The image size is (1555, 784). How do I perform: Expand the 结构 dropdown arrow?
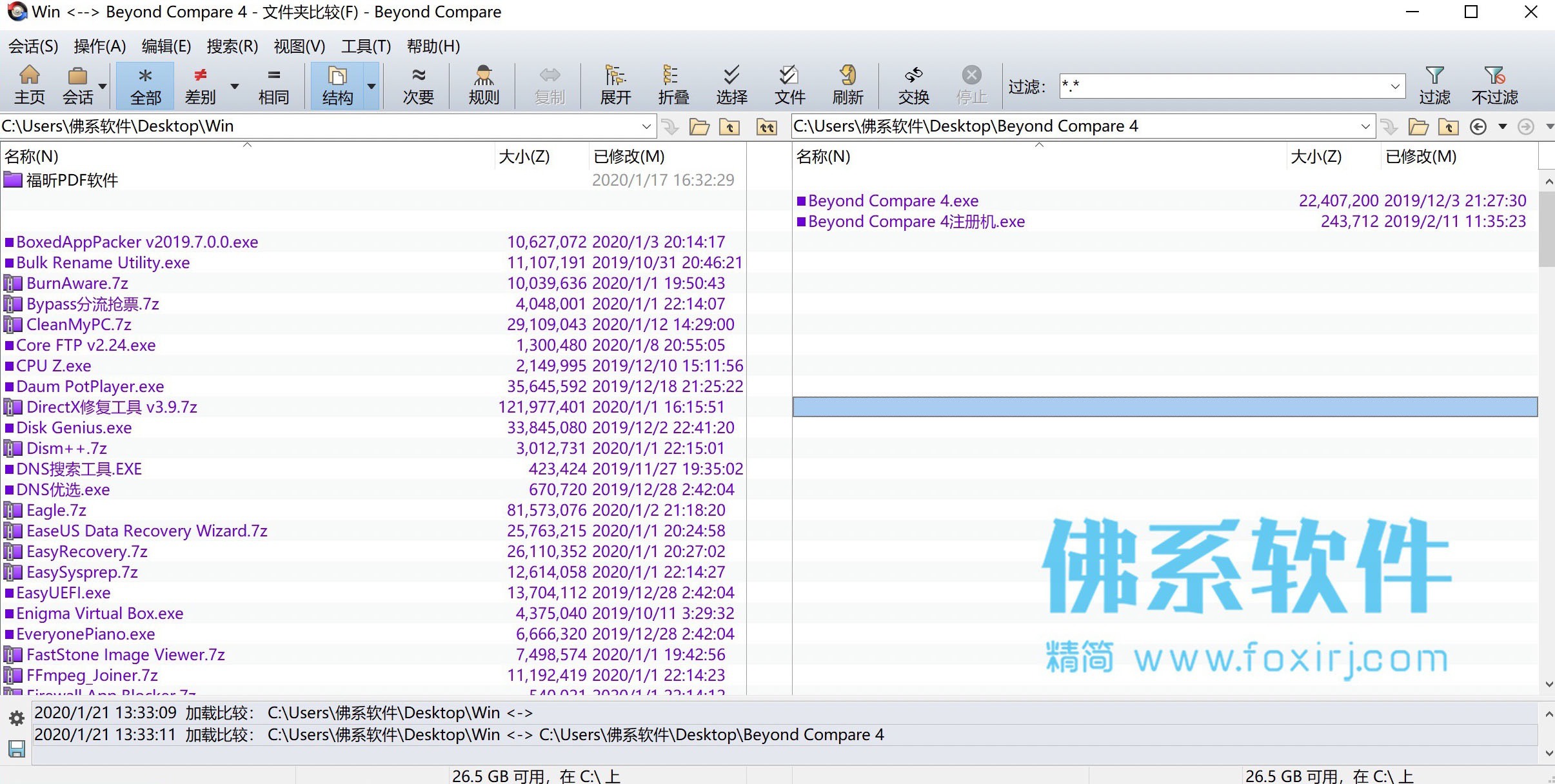click(x=371, y=86)
